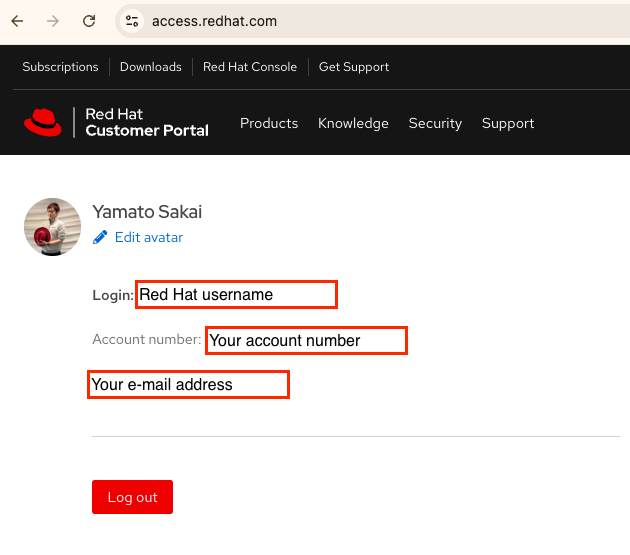Screen dimensions: 630x555
Task: Go to Downloads in top bar
Action: [x=150, y=67]
